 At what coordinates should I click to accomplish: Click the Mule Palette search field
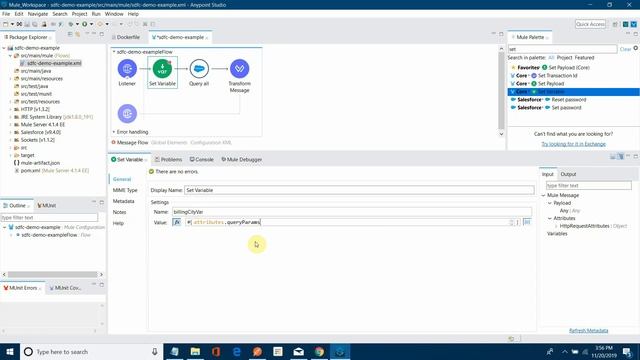(562, 49)
